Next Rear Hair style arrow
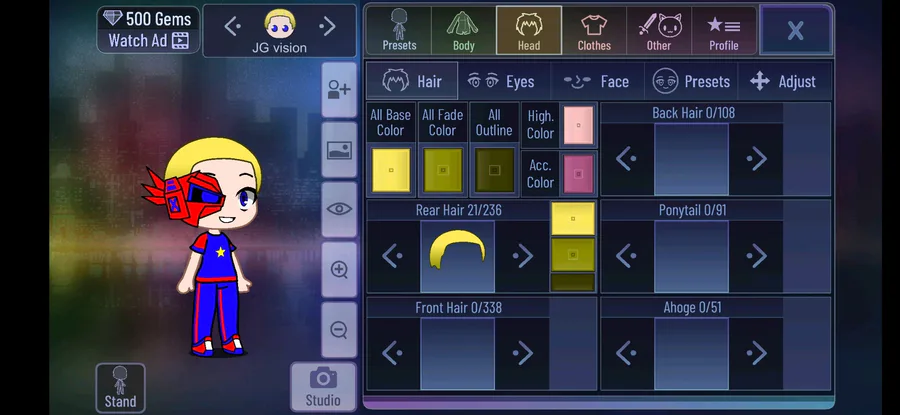 click(x=522, y=256)
